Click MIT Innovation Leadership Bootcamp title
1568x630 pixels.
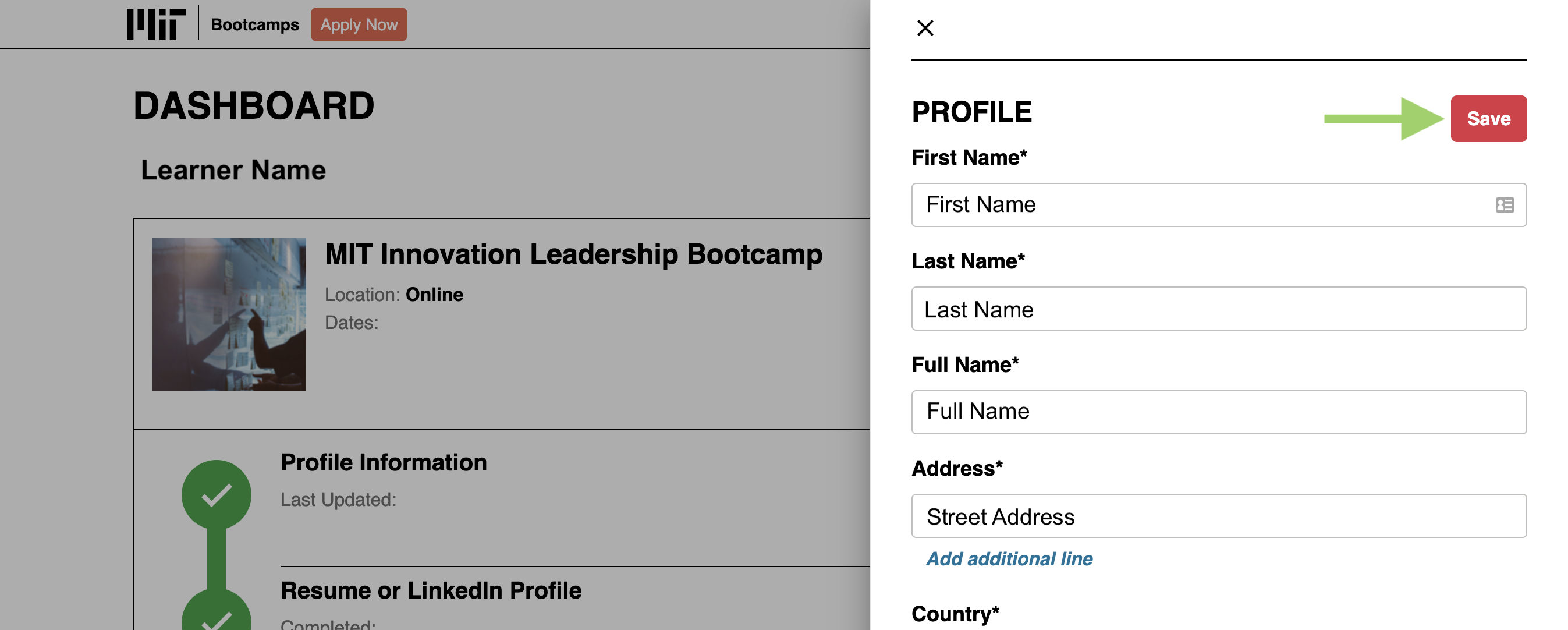tap(573, 254)
